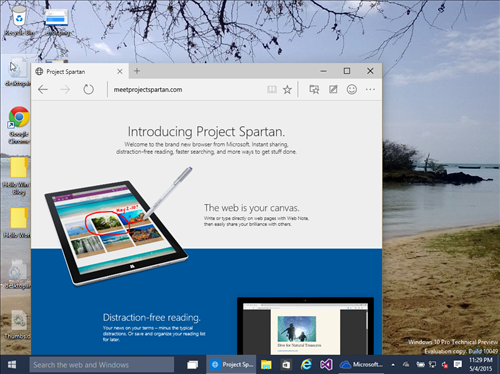Make a Web Note with pen icon
Screen dimensions: 500x374
coord(333,89)
